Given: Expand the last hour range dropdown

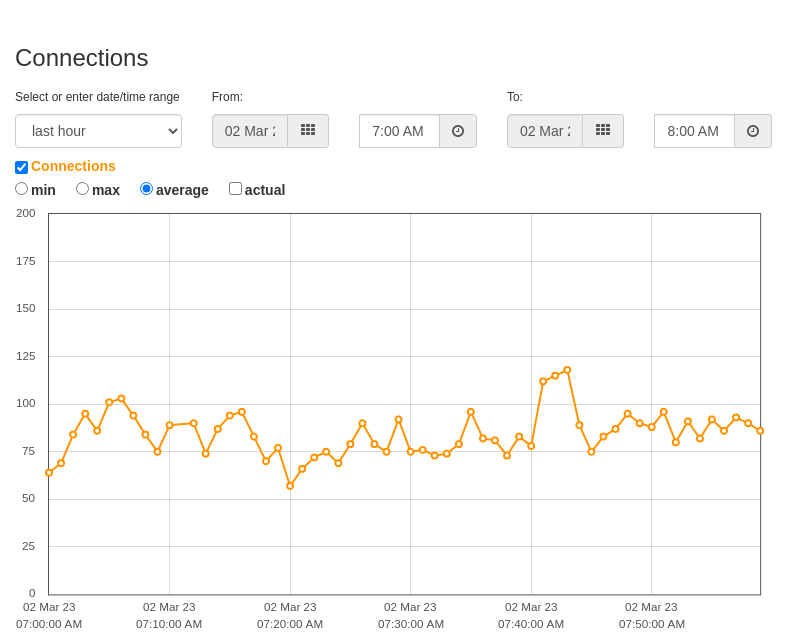Looking at the screenshot, I should point(98,131).
